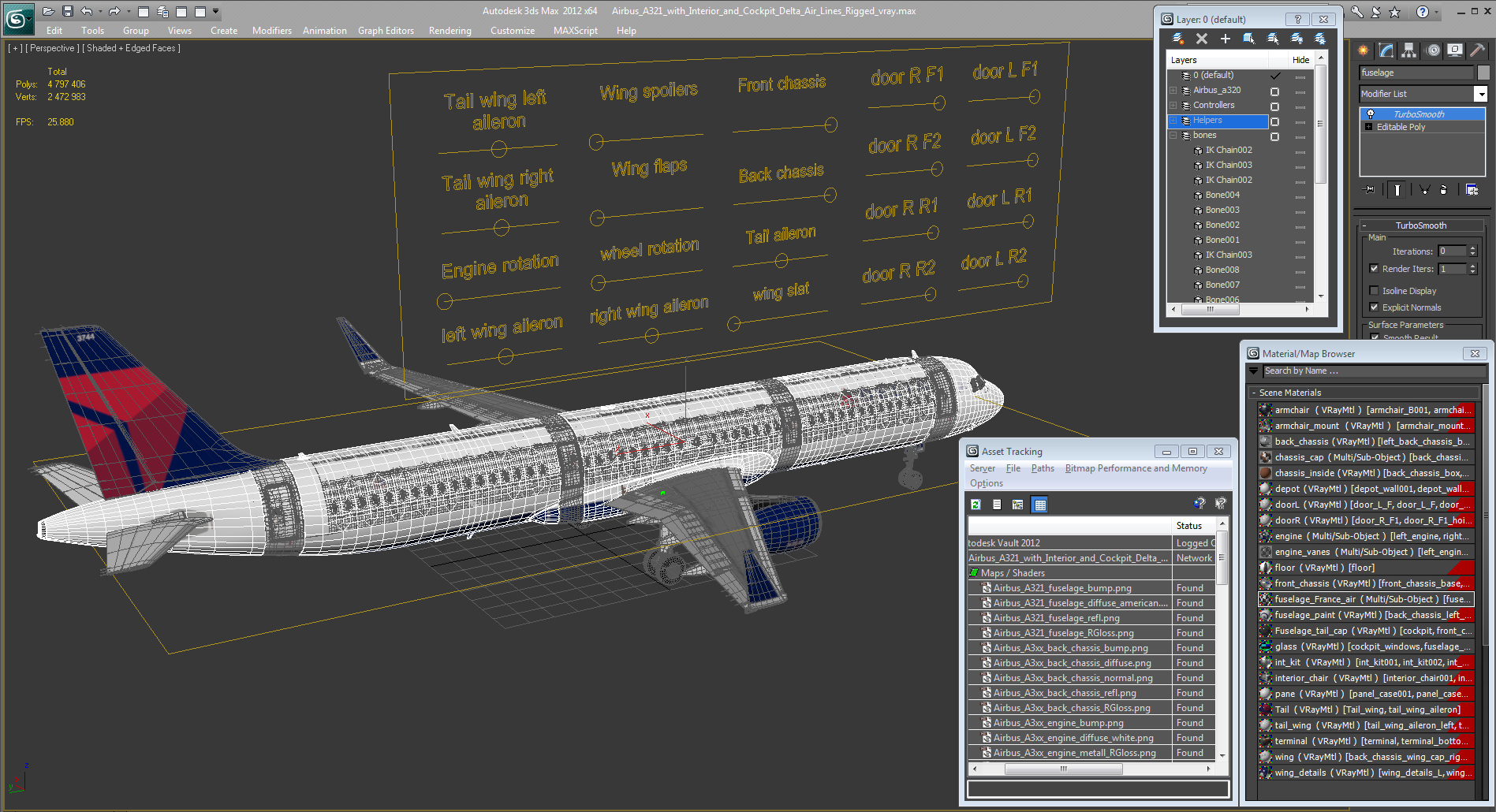Click the fuselage object color swatch

1483,73
